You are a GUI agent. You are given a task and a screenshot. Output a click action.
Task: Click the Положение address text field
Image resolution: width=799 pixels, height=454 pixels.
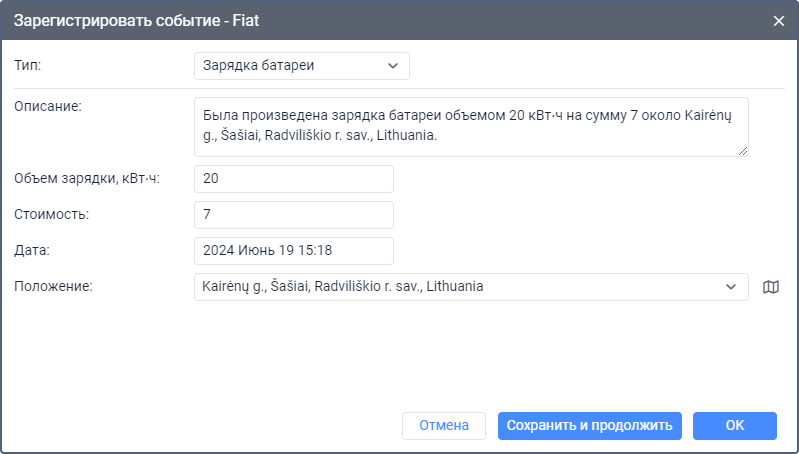pos(455,287)
